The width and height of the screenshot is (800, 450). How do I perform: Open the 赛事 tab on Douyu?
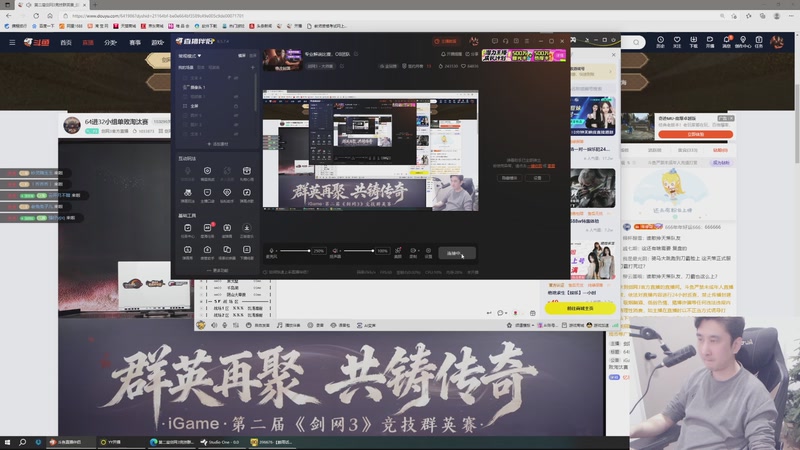pos(135,42)
